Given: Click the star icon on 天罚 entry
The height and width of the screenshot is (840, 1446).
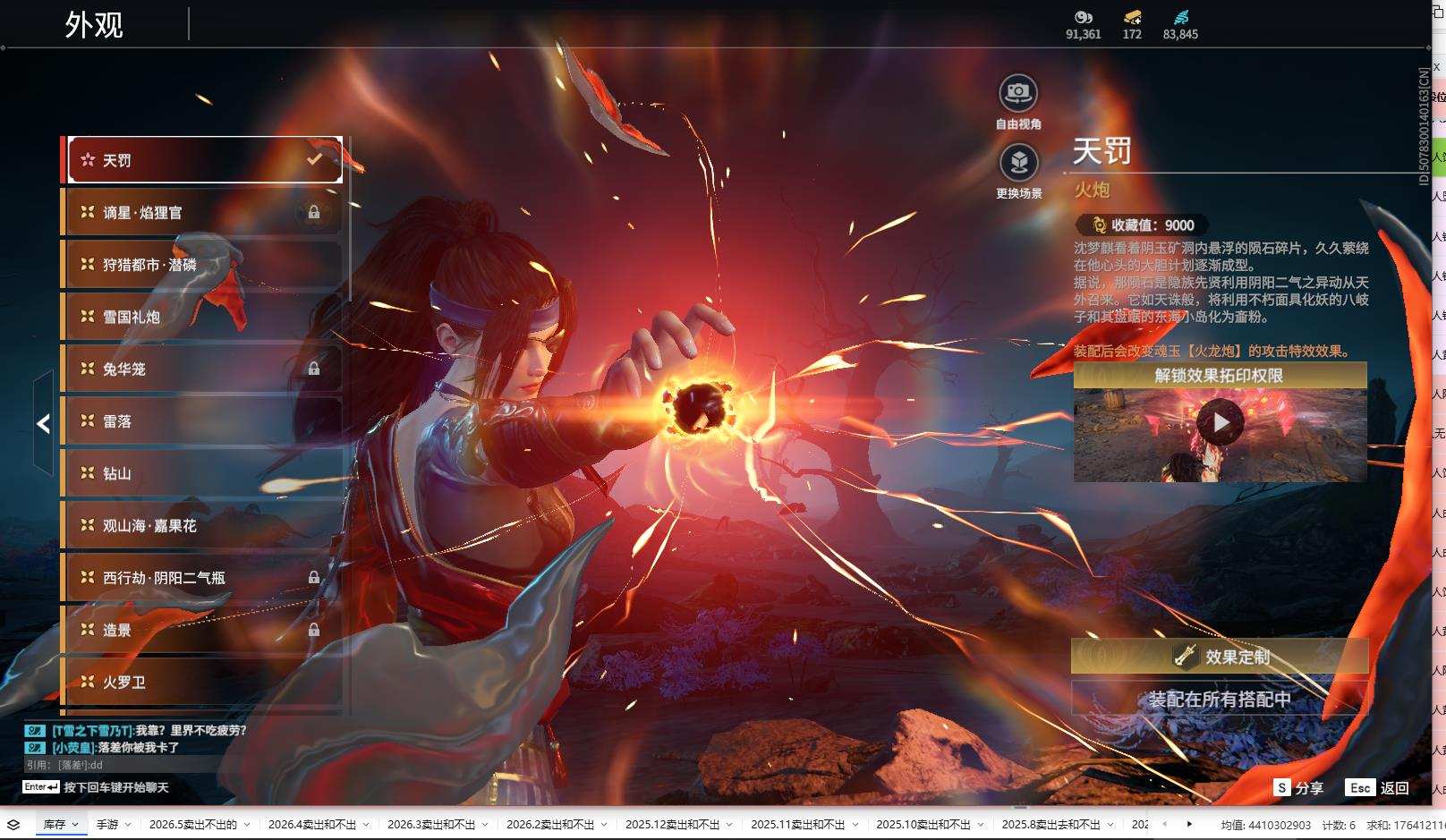Looking at the screenshot, I should tap(88, 160).
